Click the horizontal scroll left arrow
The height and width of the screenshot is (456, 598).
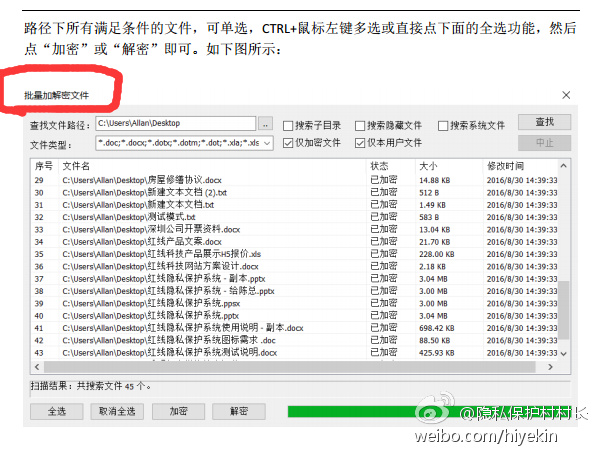click(x=37, y=367)
